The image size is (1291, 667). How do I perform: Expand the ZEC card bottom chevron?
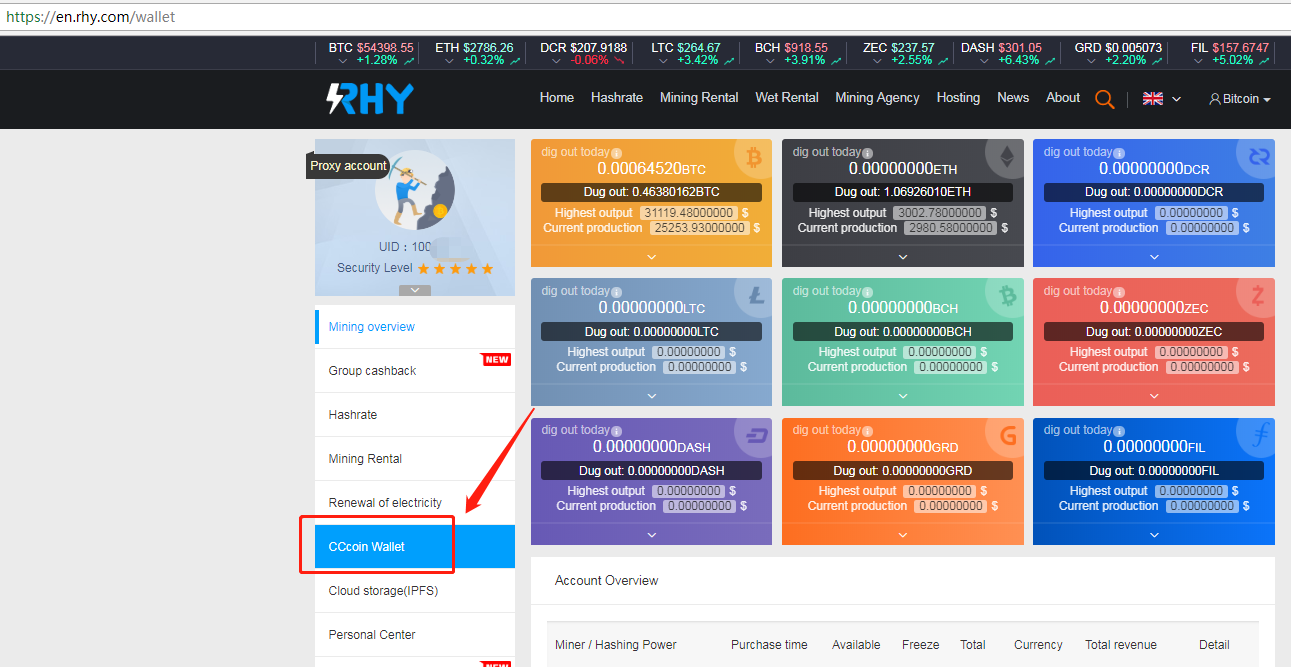tap(1154, 396)
